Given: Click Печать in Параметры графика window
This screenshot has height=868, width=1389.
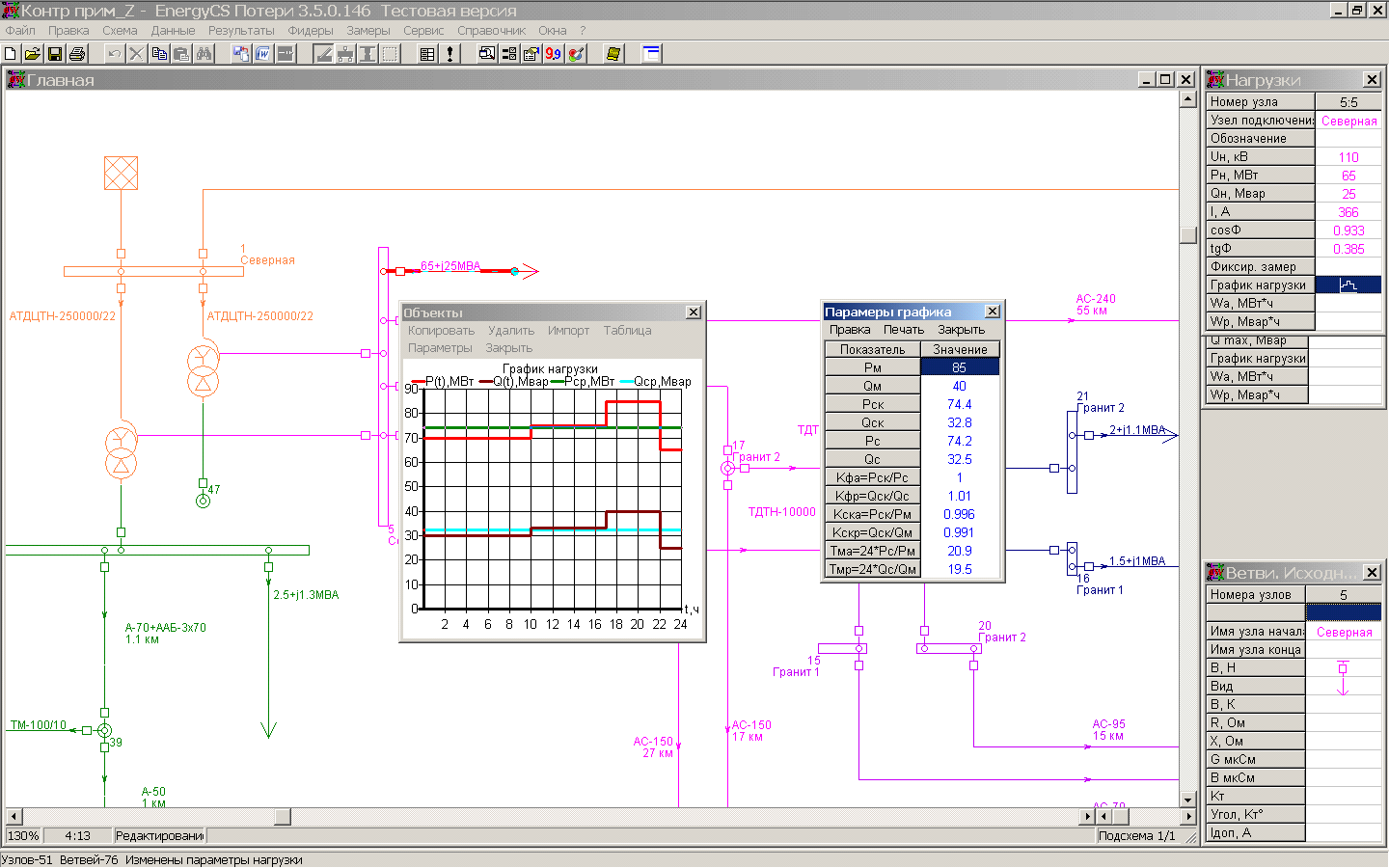Looking at the screenshot, I should [x=904, y=330].
